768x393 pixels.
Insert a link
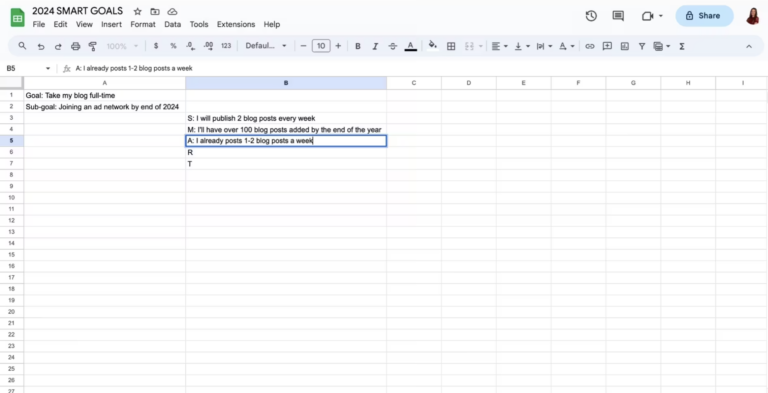coord(590,46)
